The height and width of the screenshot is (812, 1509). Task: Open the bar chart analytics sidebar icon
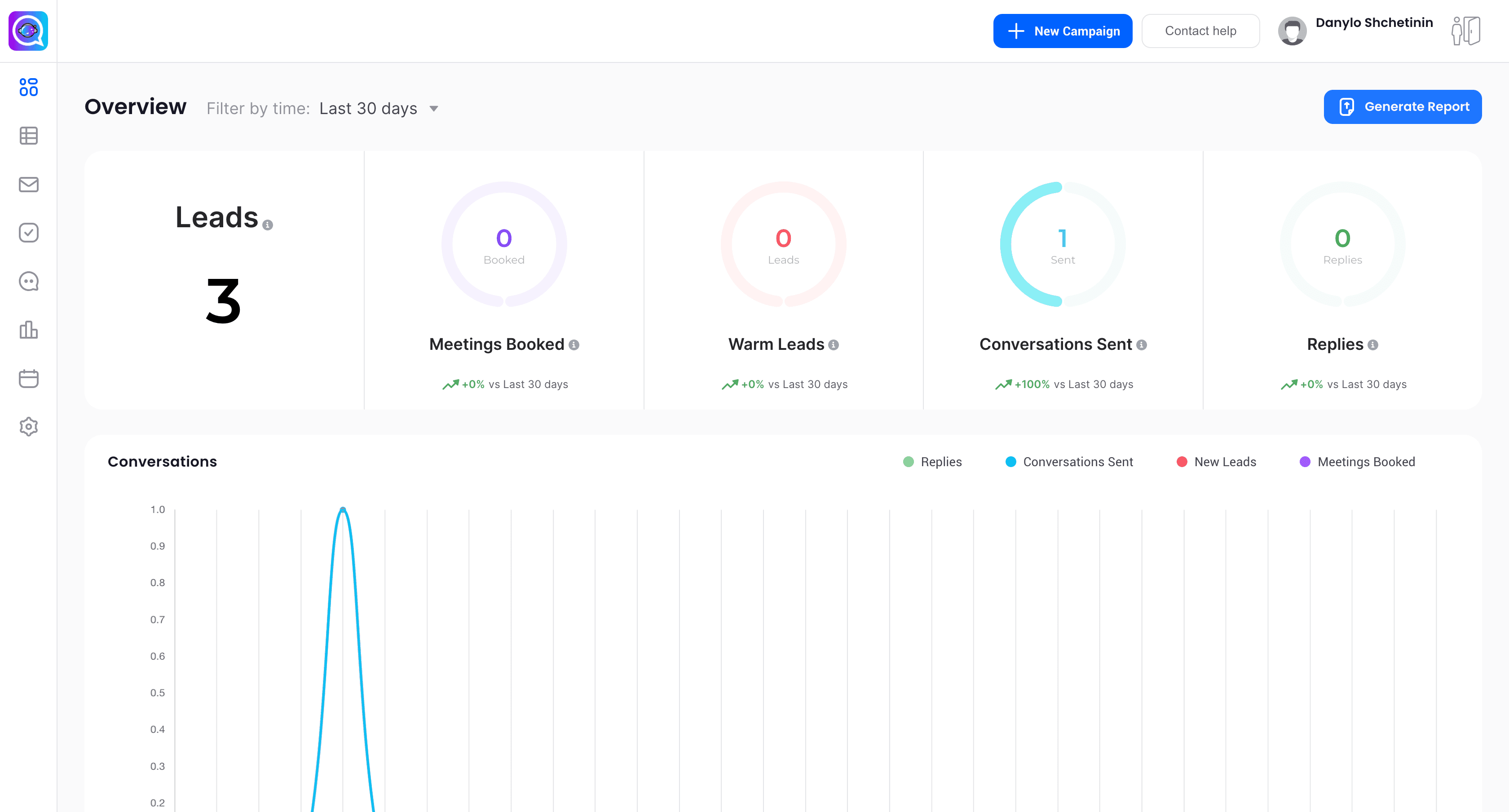coord(28,330)
